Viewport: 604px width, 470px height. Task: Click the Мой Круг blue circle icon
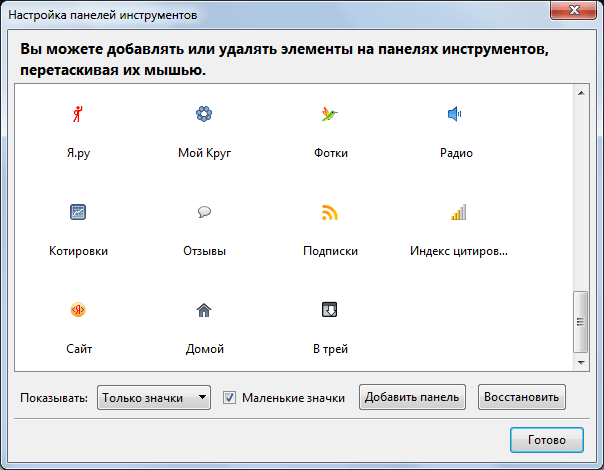204,114
